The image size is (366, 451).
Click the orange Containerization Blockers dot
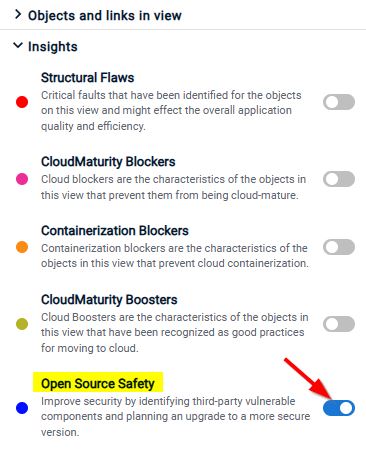tap(22, 247)
